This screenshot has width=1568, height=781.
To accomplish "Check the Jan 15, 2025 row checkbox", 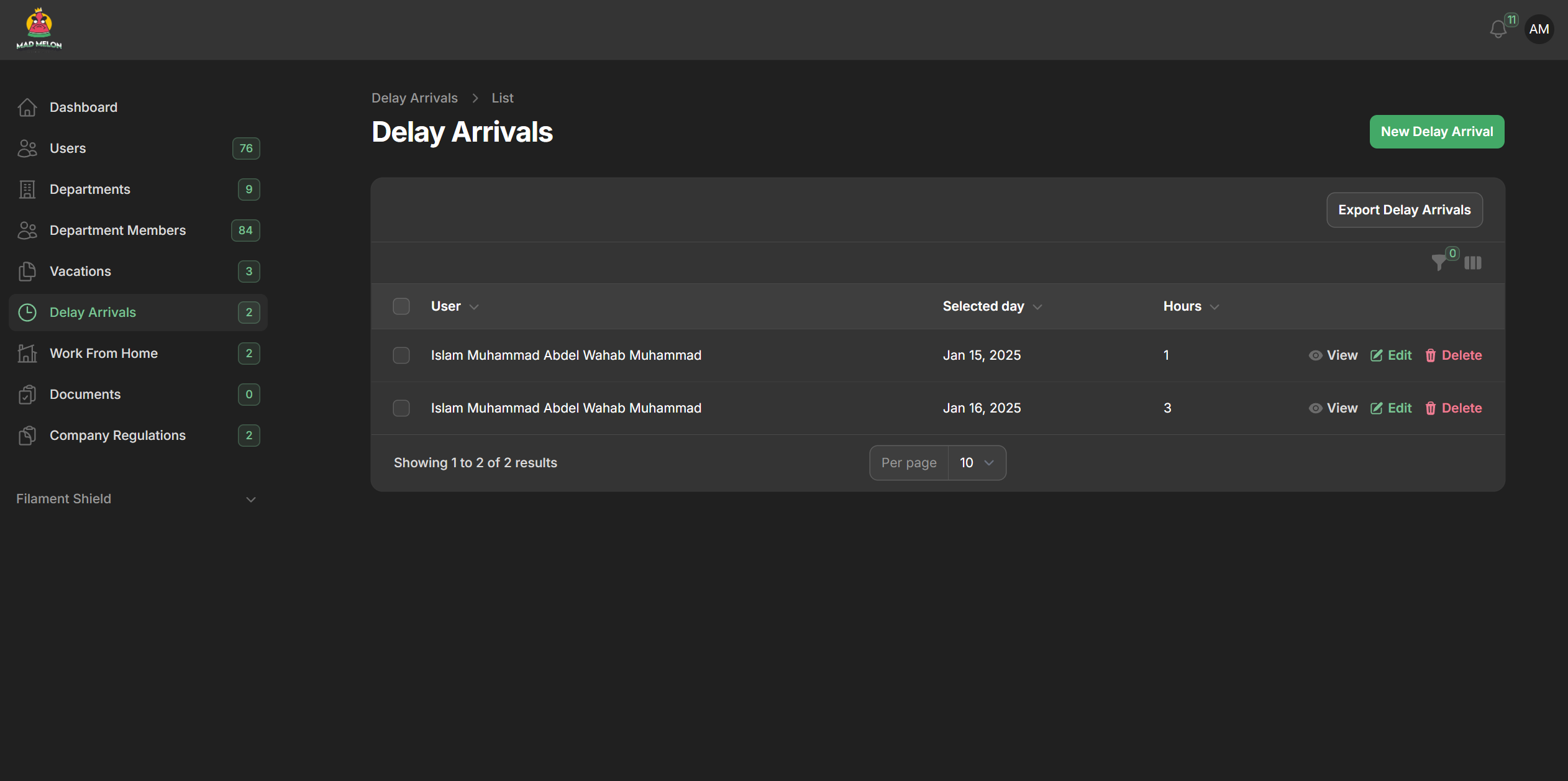I will [x=401, y=355].
